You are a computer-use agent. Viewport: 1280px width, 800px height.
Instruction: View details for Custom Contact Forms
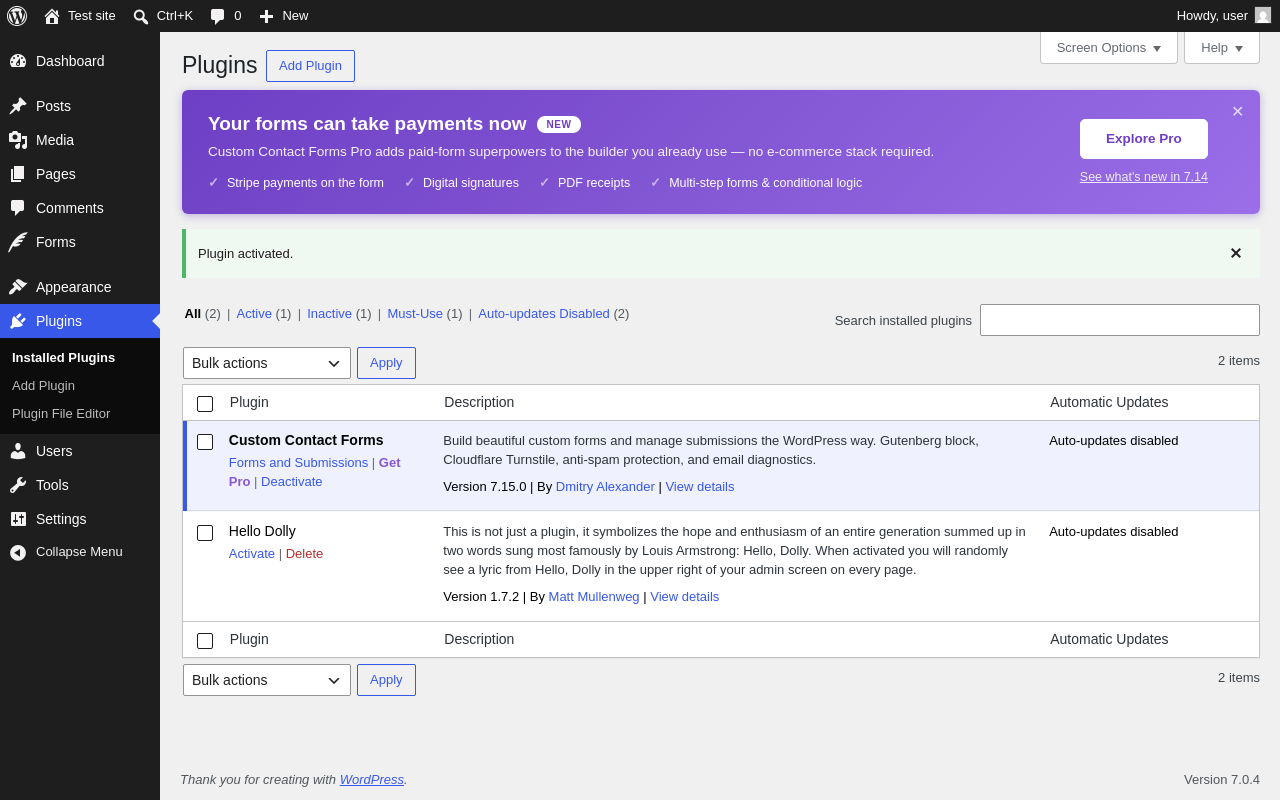point(700,486)
